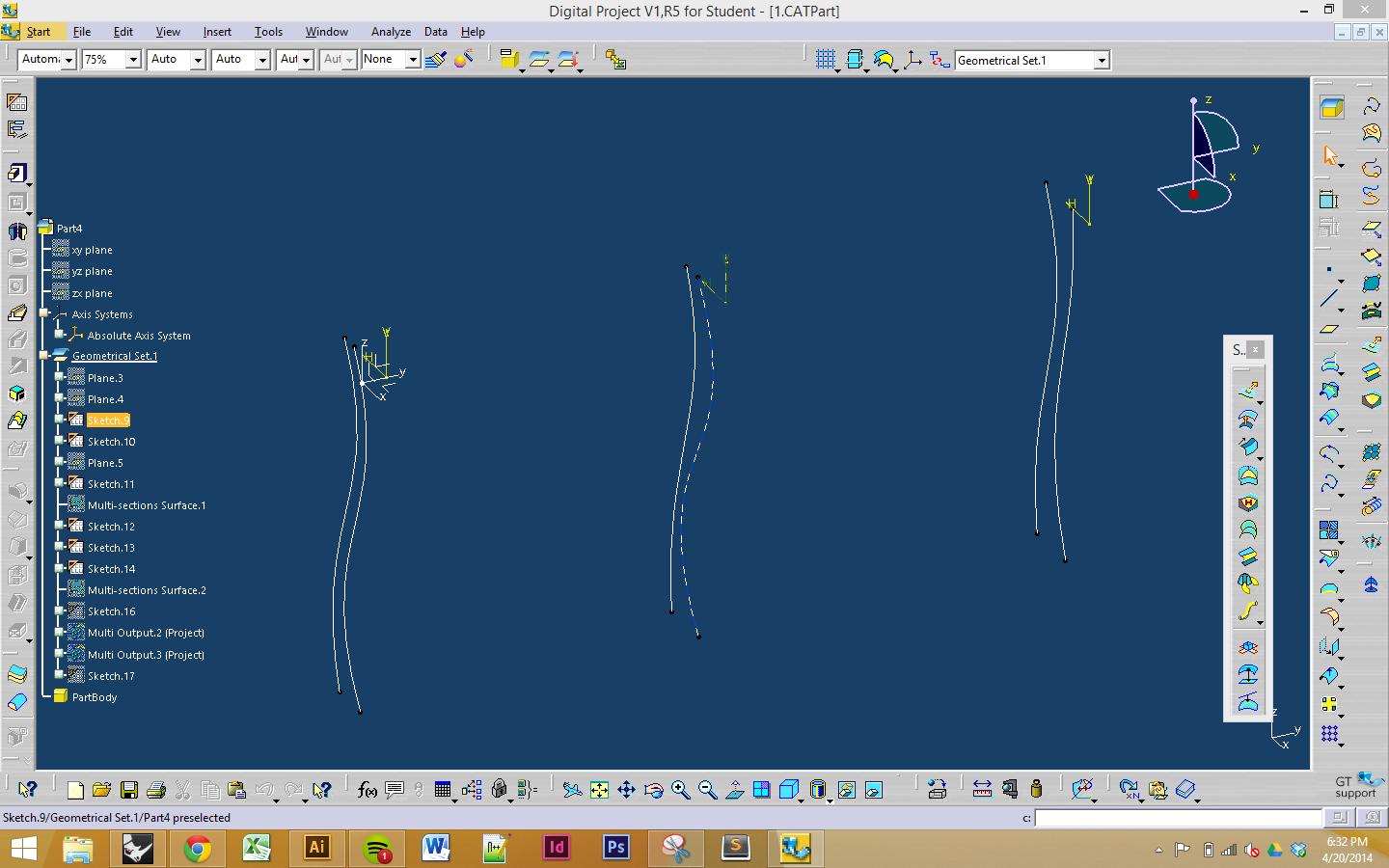Click the yellow curve icon in floating toolbar
This screenshot has width=1389, height=868.
click(1248, 611)
